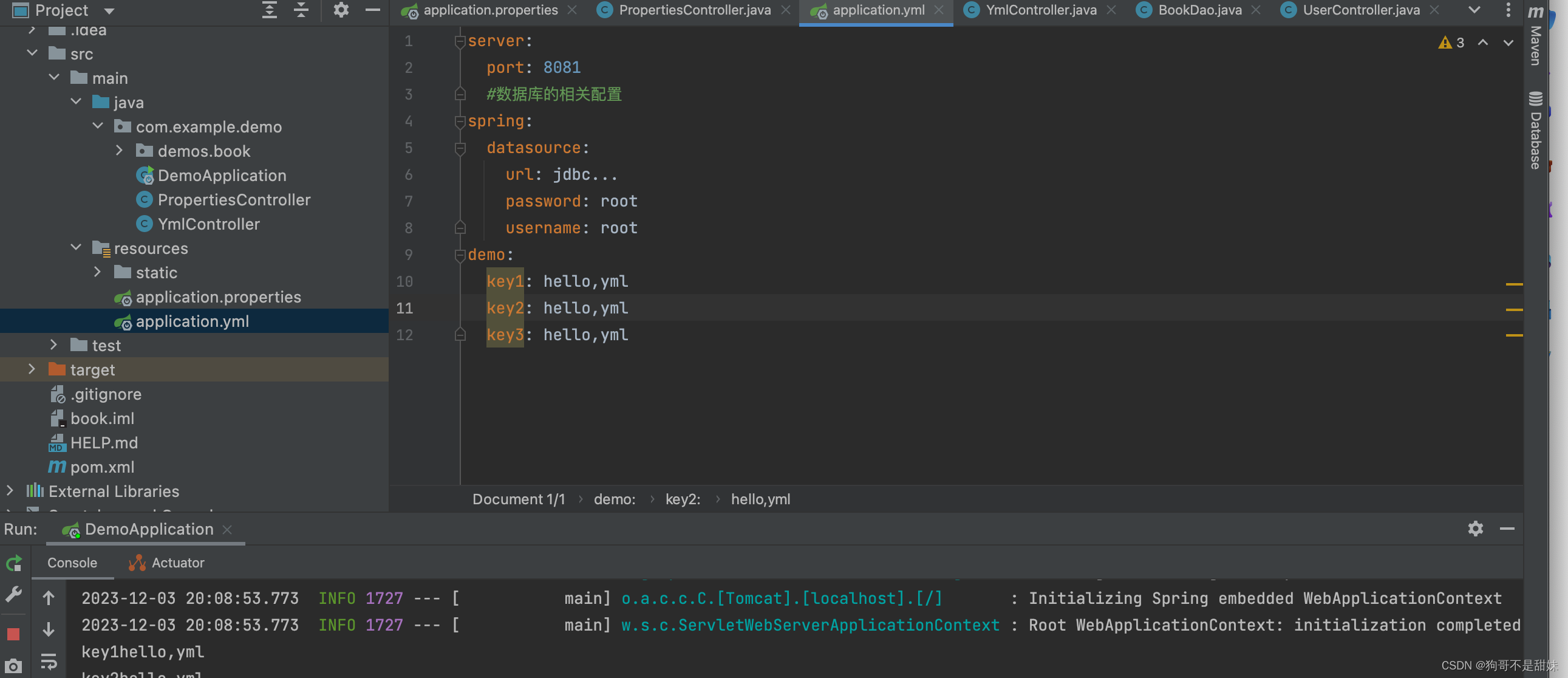
Task: Select DemoApplication class in tree
Action: [x=211, y=176]
